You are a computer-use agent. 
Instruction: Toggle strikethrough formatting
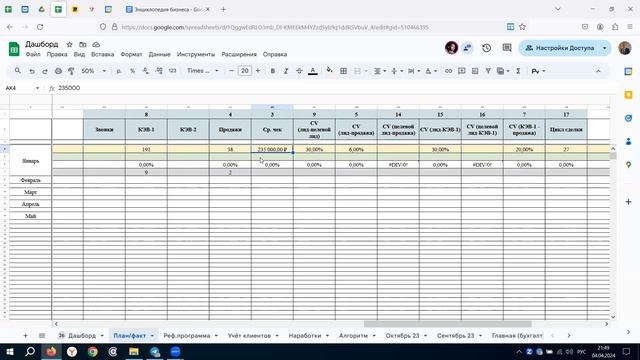(x=299, y=71)
